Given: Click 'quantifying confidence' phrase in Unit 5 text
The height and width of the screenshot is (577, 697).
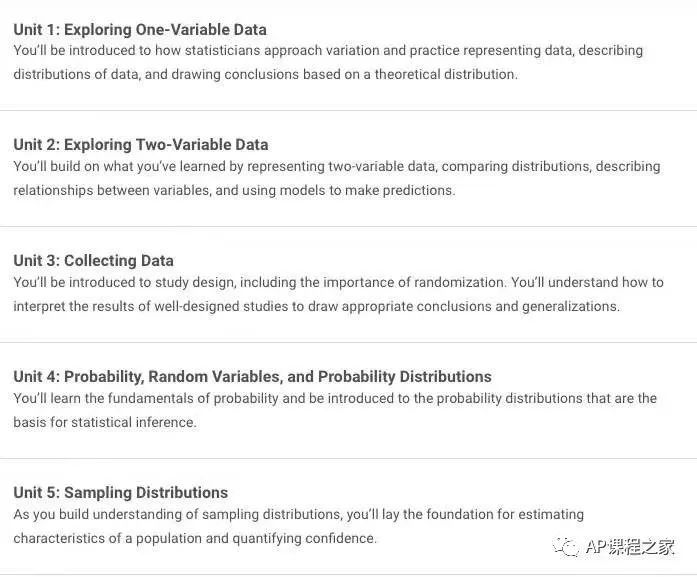Looking at the screenshot, I should [x=304, y=538].
